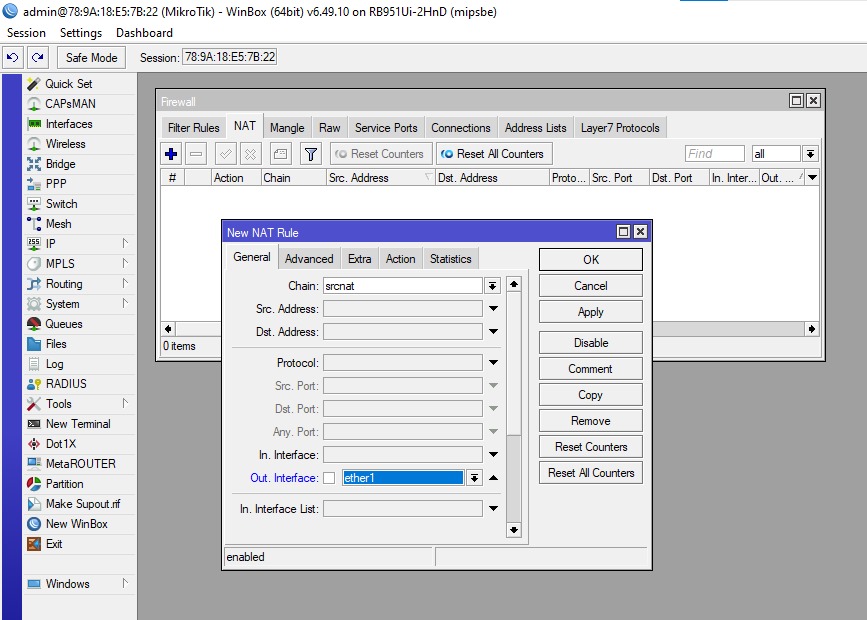Launch New Terminal from sidebar

pos(80,424)
